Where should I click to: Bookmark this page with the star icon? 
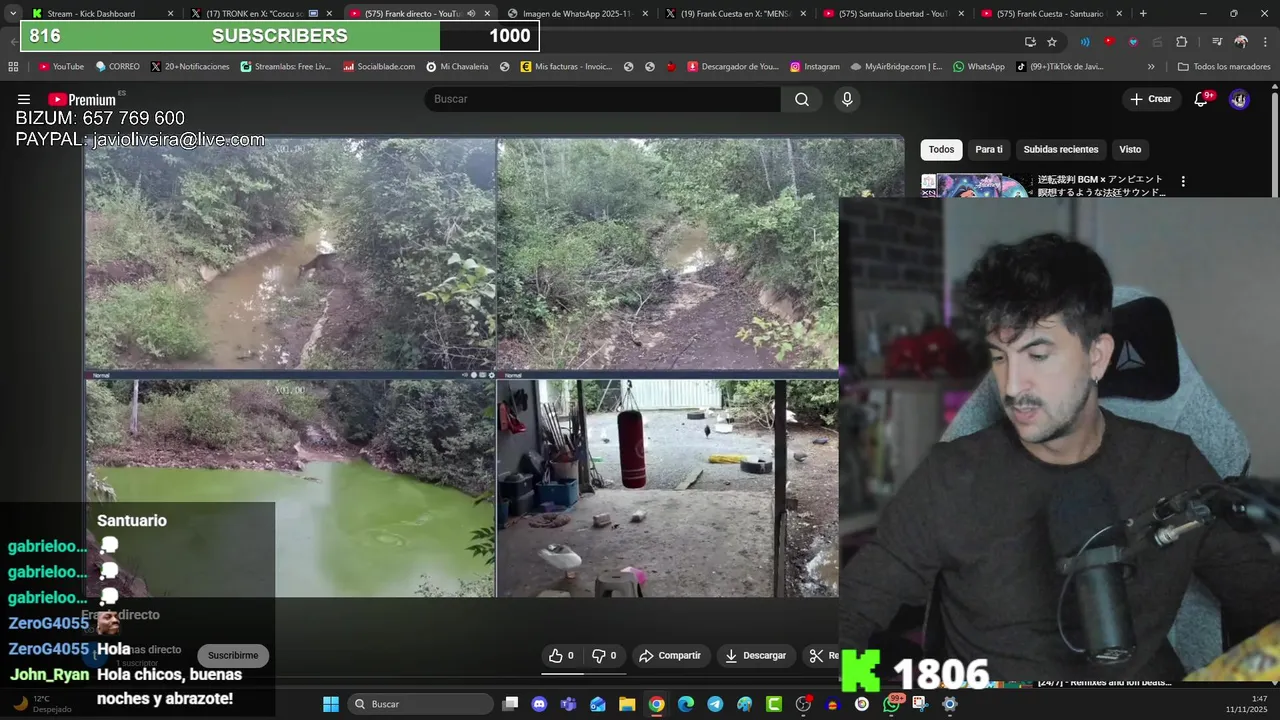[x=1052, y=42]
